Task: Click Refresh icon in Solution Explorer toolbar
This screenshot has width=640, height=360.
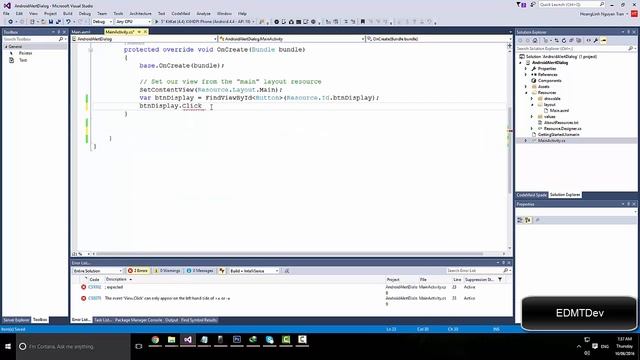Action: pos(564,40)
